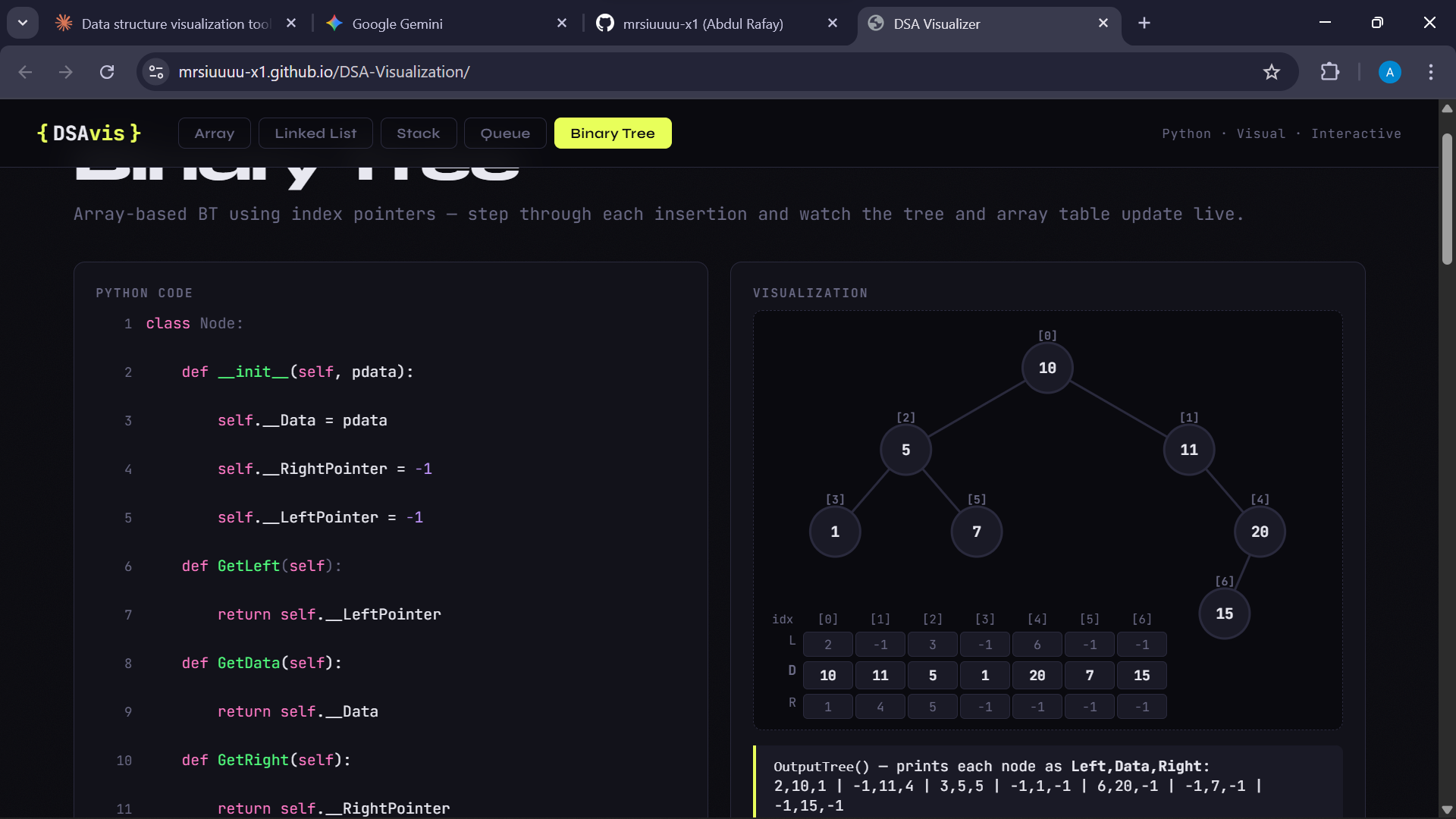Open the Chrome three-dot menu

[x=1430, y=72]
